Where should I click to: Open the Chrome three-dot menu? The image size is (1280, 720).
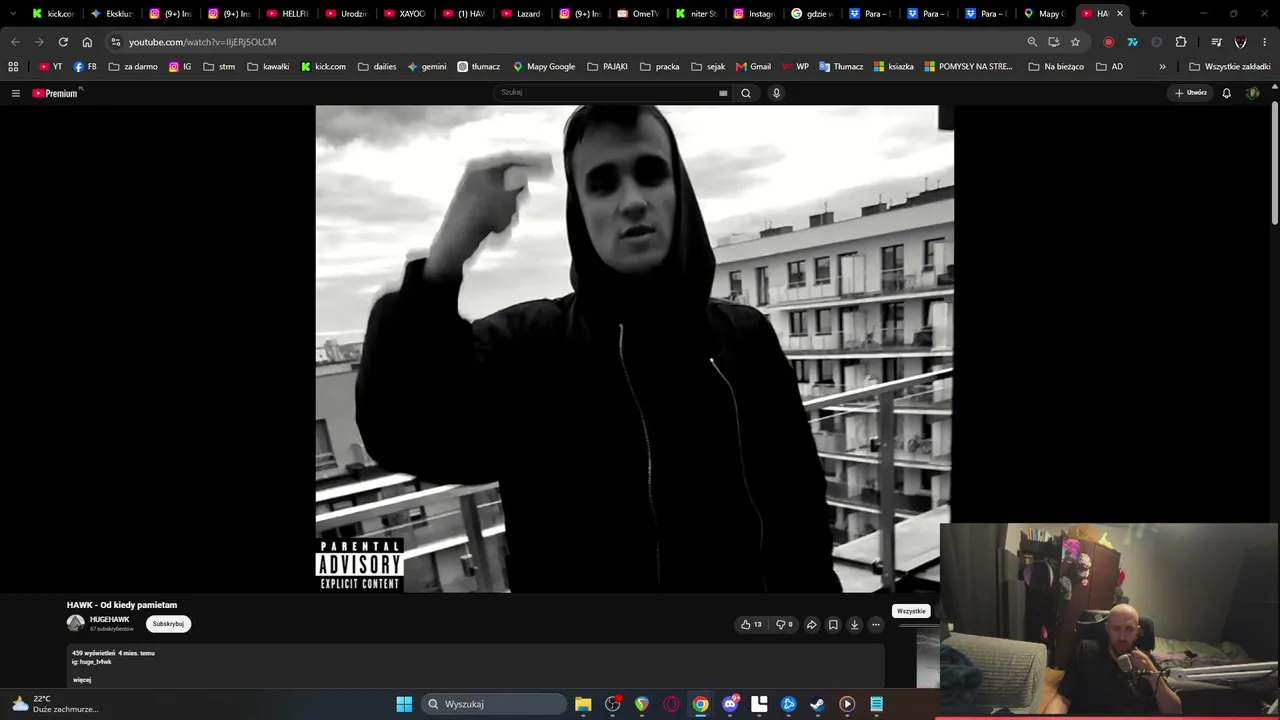(x=1265, y=42)
